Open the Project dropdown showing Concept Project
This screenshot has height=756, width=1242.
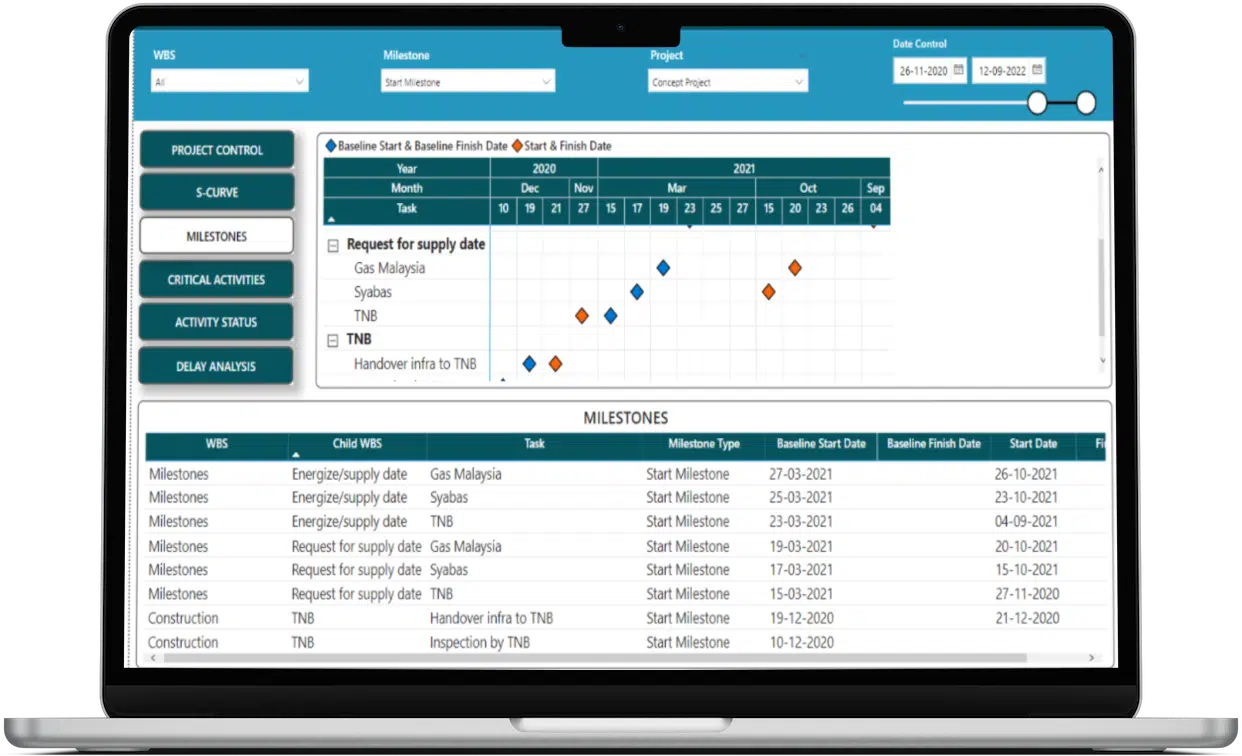click(x=728, y=82)
